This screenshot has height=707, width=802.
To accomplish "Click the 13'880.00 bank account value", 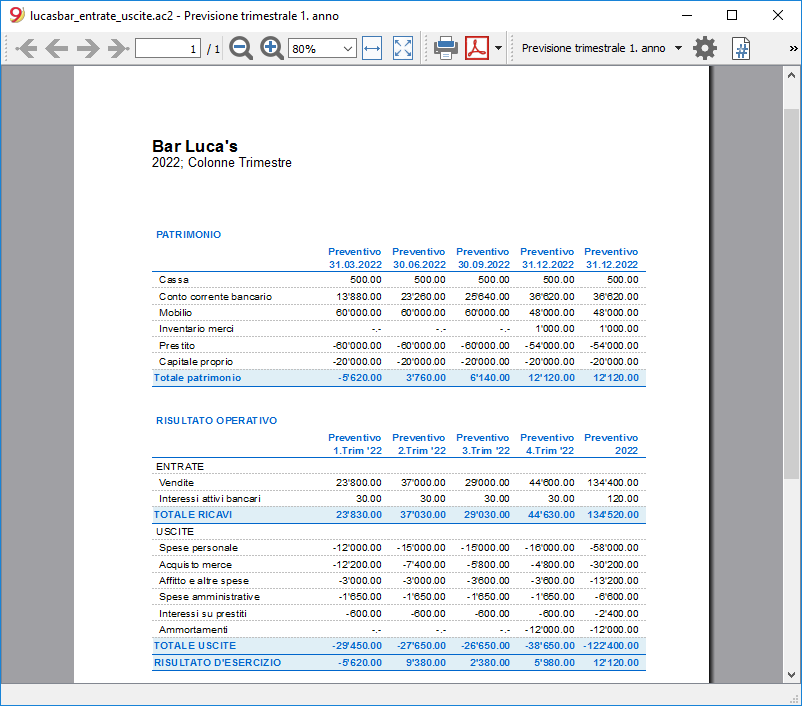I will coord(359,297).
